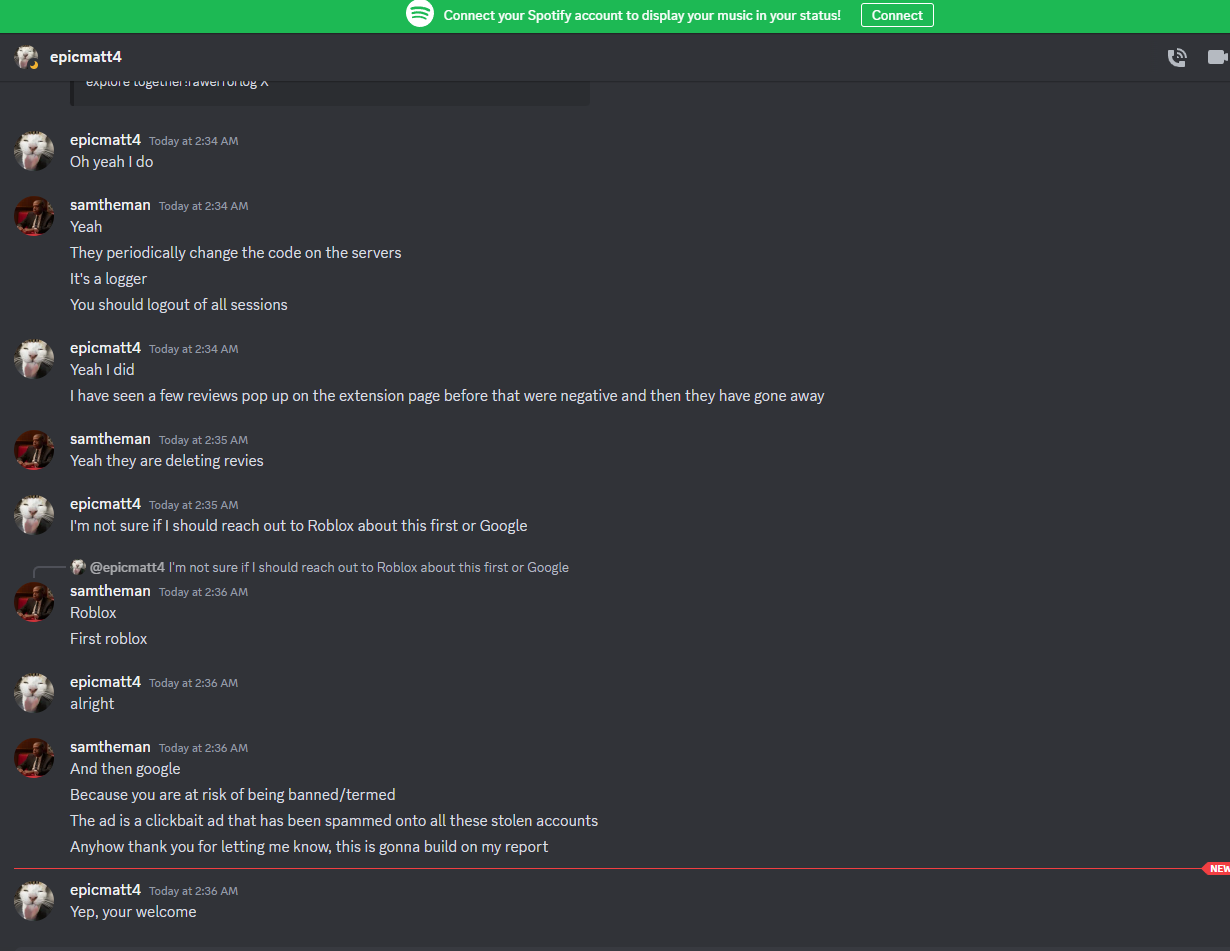Click the epicmatt4 name in the header
The width and height of the screenshot is (1230, 951).
(86, 57)
